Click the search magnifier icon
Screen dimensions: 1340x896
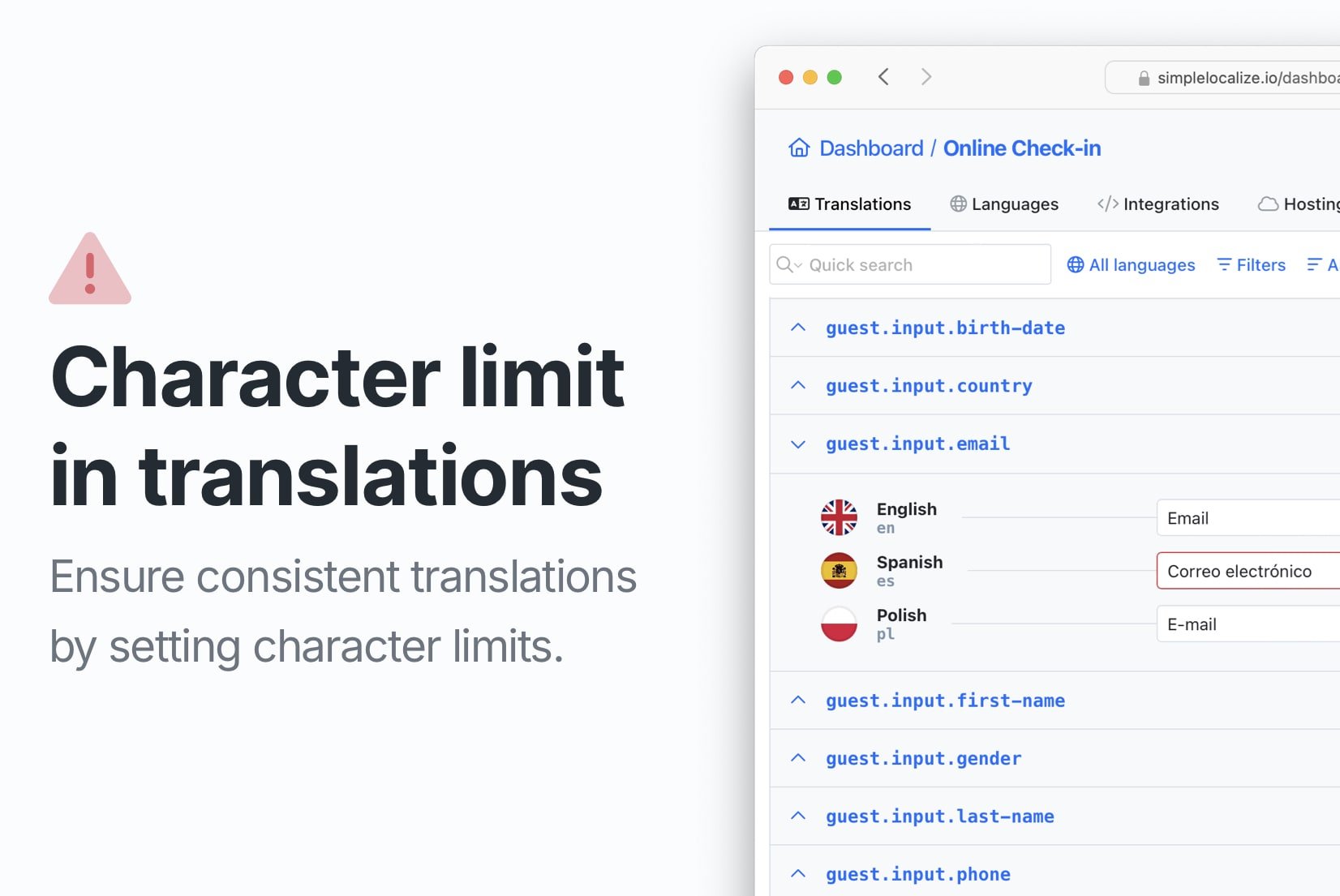(x=784, y=264)
